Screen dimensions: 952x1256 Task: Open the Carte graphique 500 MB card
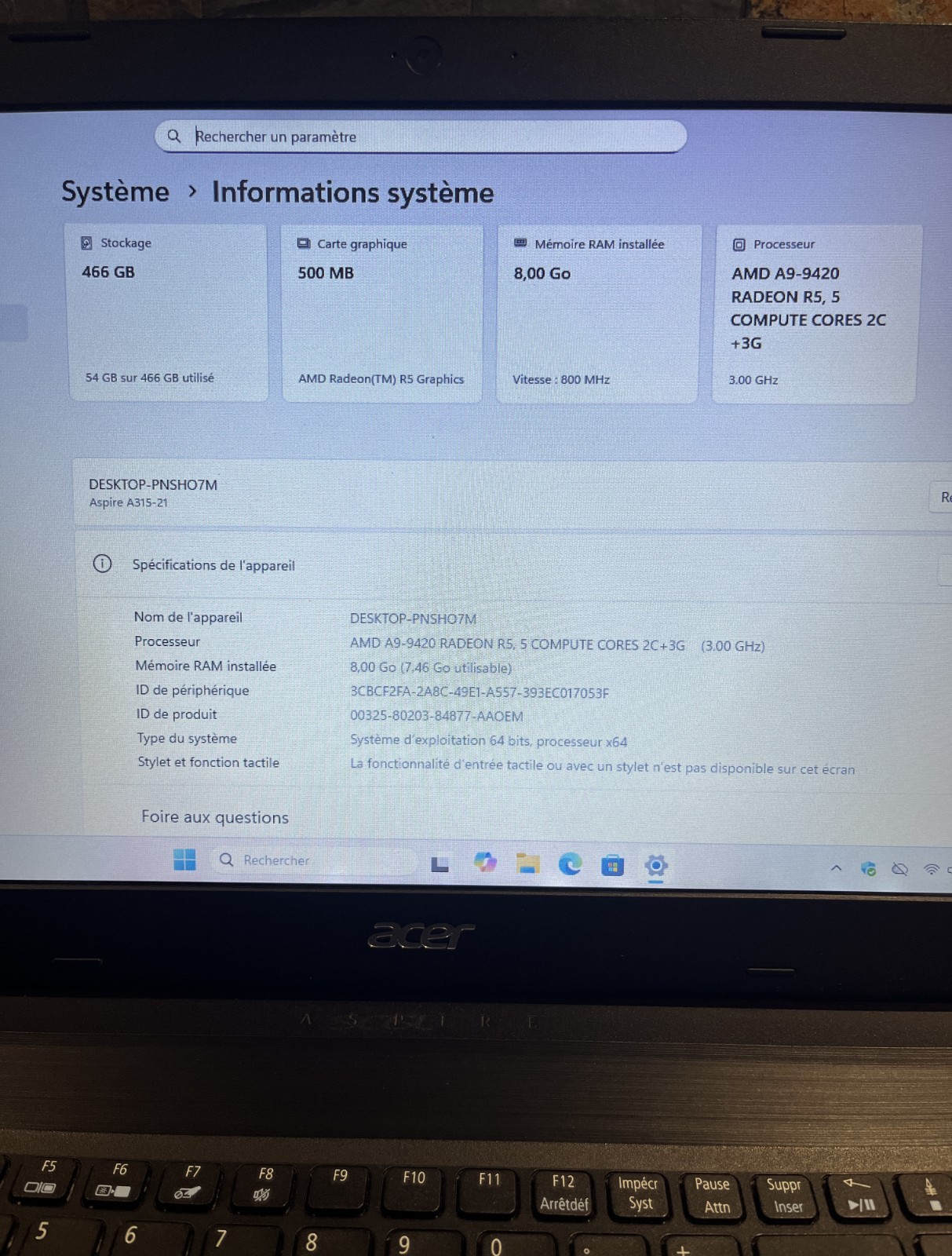pos(382,313)
